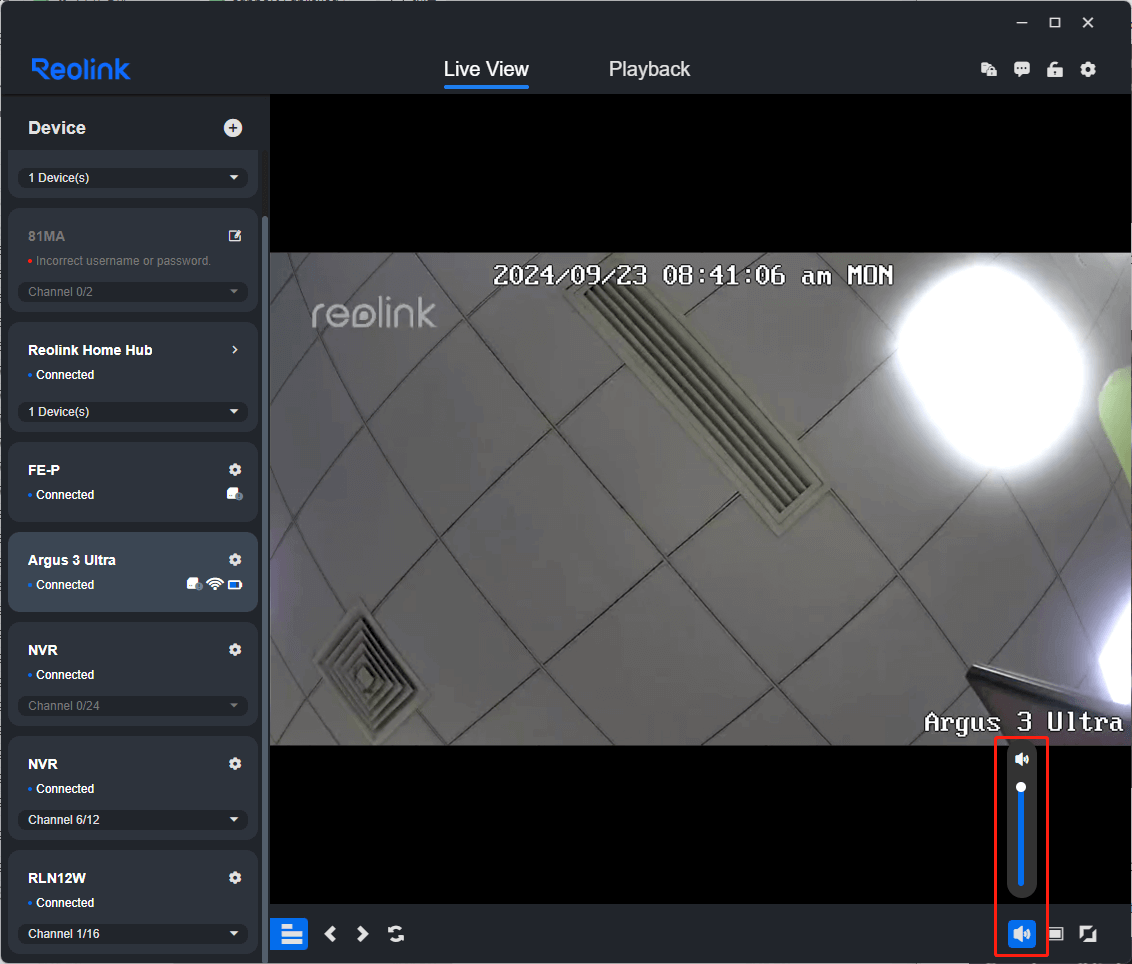
Task: Open Home Hub 1 Device(s) dropdown
Action: point(133,412)
